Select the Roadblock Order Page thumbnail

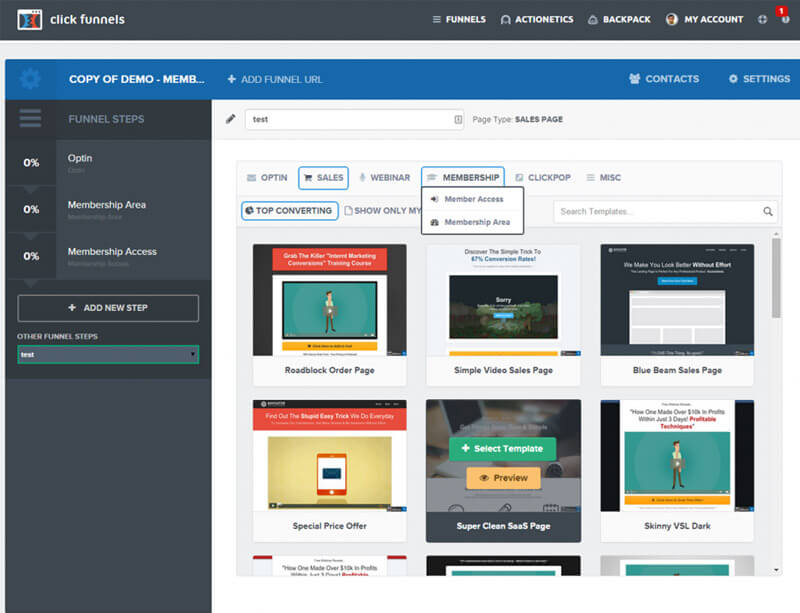(330, 300)
